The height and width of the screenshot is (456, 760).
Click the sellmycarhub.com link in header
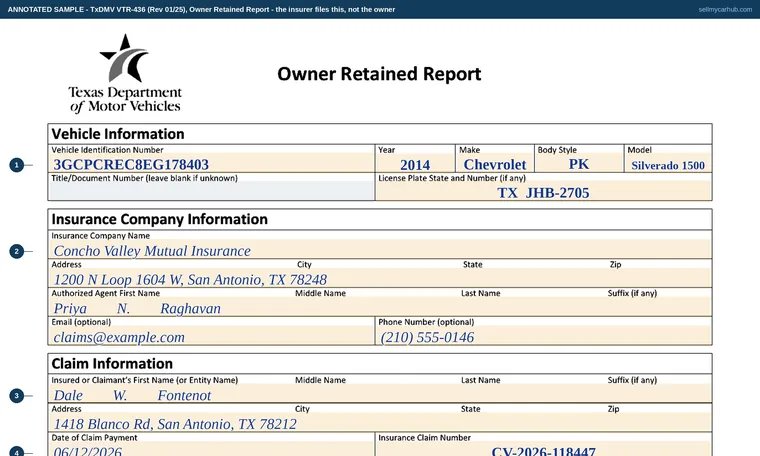[725, 9]
